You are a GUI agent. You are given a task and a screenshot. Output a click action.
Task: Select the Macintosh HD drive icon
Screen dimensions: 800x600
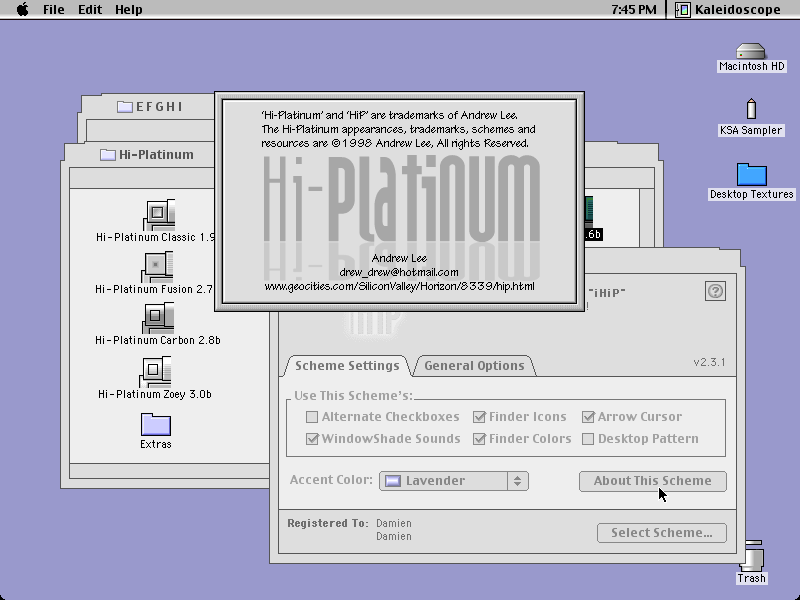751,51
